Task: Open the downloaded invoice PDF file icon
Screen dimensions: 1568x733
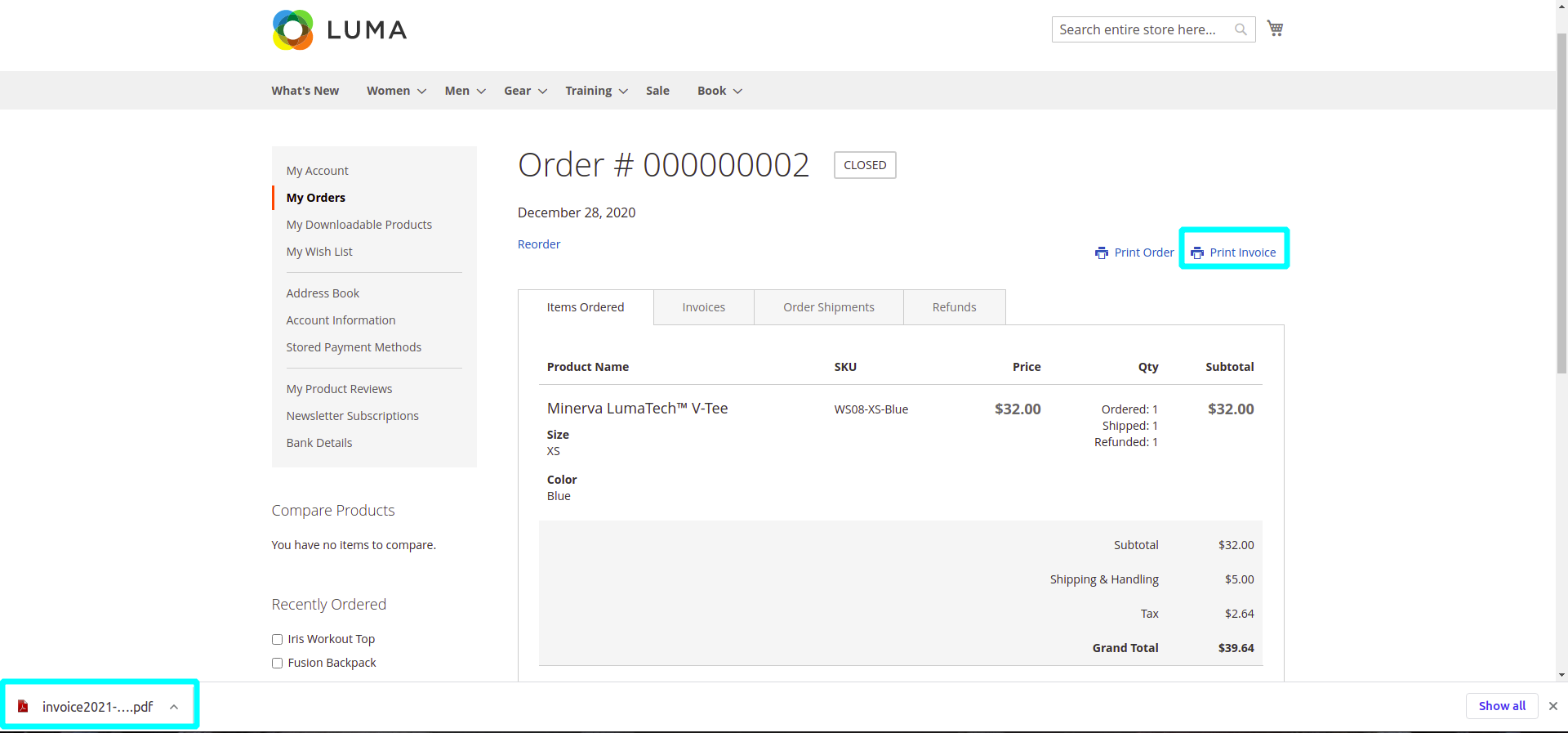Action: click(23, 707)
